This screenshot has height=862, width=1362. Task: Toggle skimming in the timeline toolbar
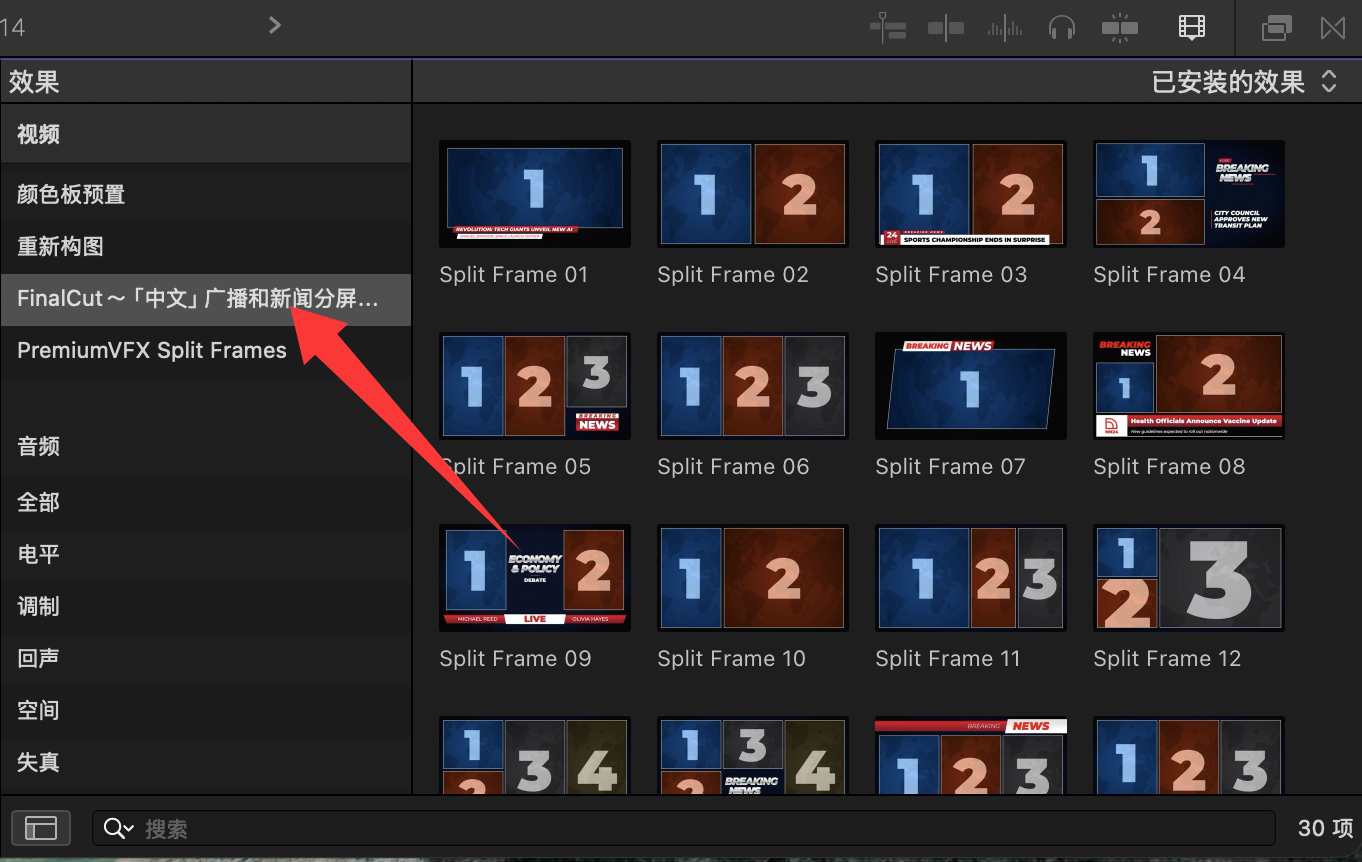tap(945, 28)
